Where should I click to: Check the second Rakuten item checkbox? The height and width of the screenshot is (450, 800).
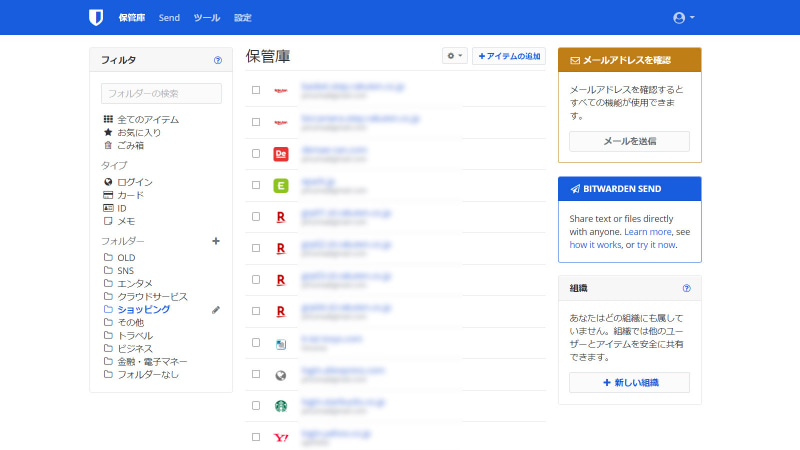[x=256, y=122]
